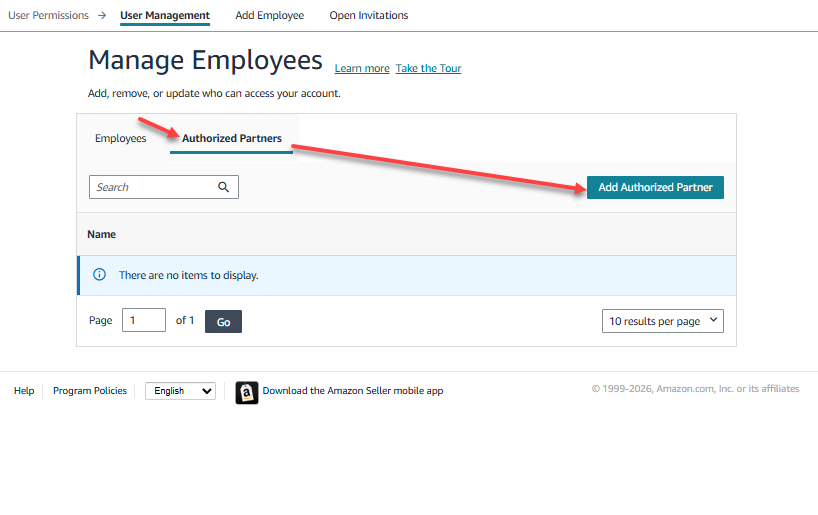This screenshot has height=515, width=818.
Task: Click the Manage Employees heading
Action: pyautogui.click(x=206, y=60)
